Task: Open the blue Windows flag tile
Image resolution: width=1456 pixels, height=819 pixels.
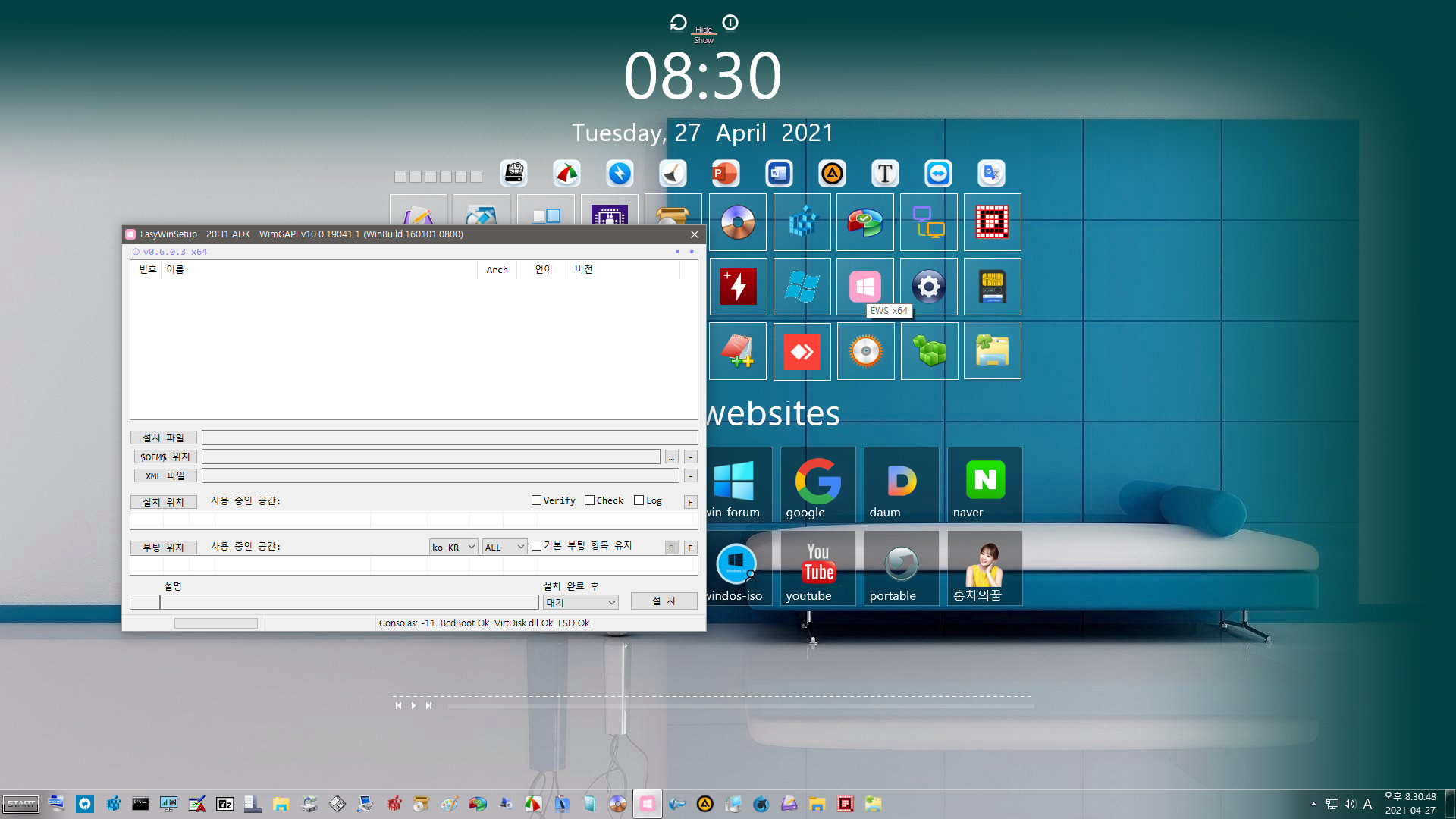Action: pyautogui.click(x=802, y=287)
